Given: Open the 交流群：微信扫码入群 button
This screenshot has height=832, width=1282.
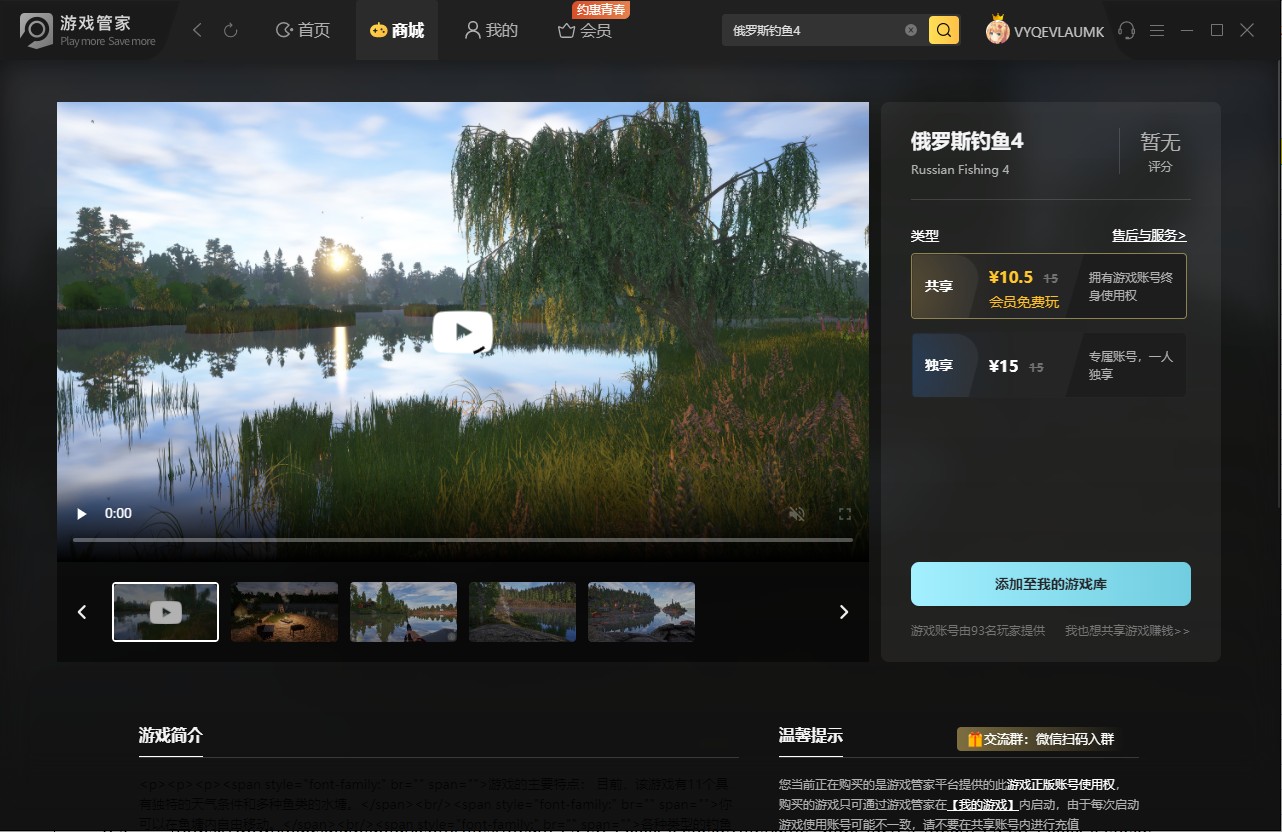Looking at the screenshot, I should [x=1039, y=739].
